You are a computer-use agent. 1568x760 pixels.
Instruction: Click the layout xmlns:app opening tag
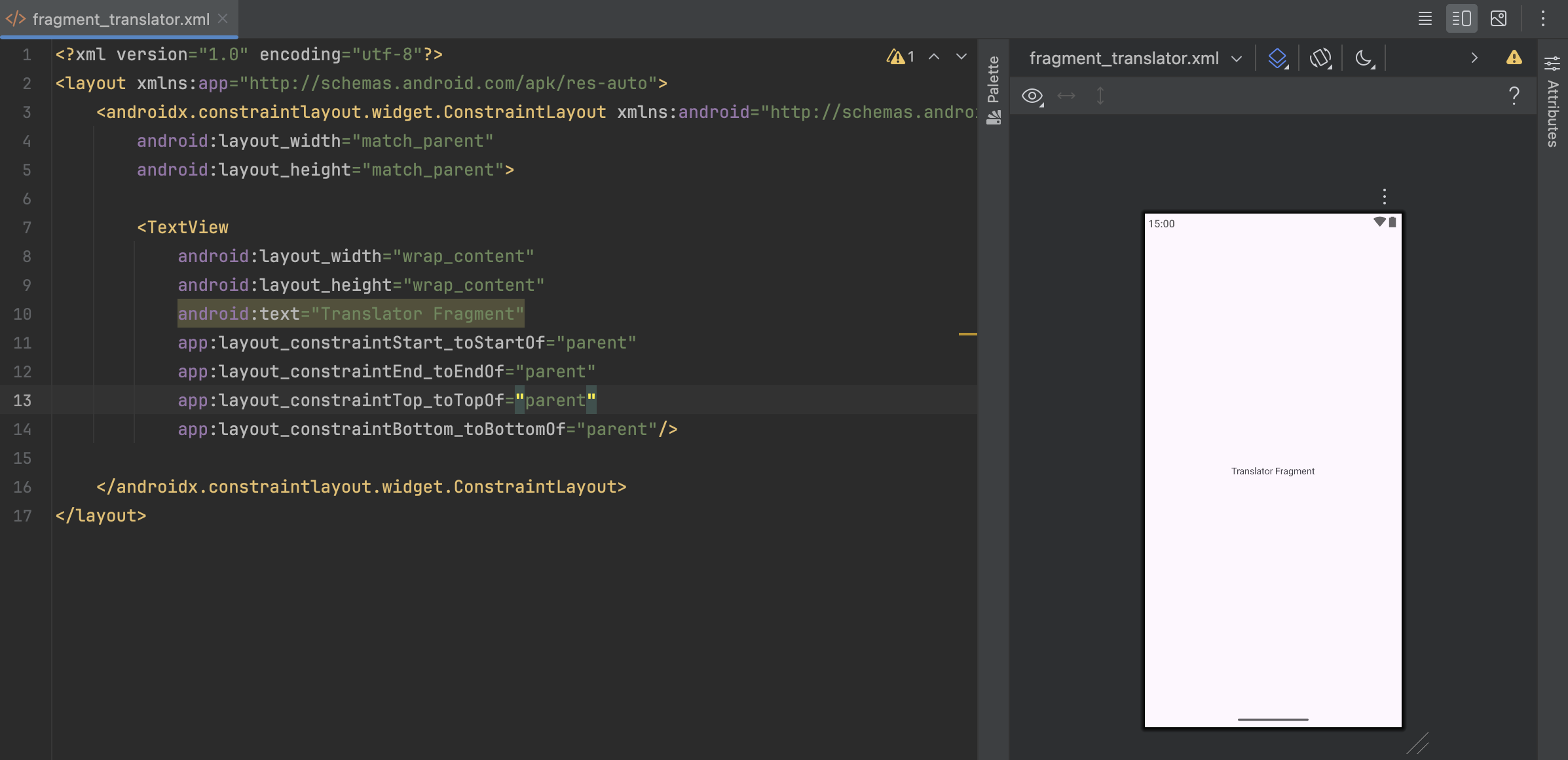362,83
